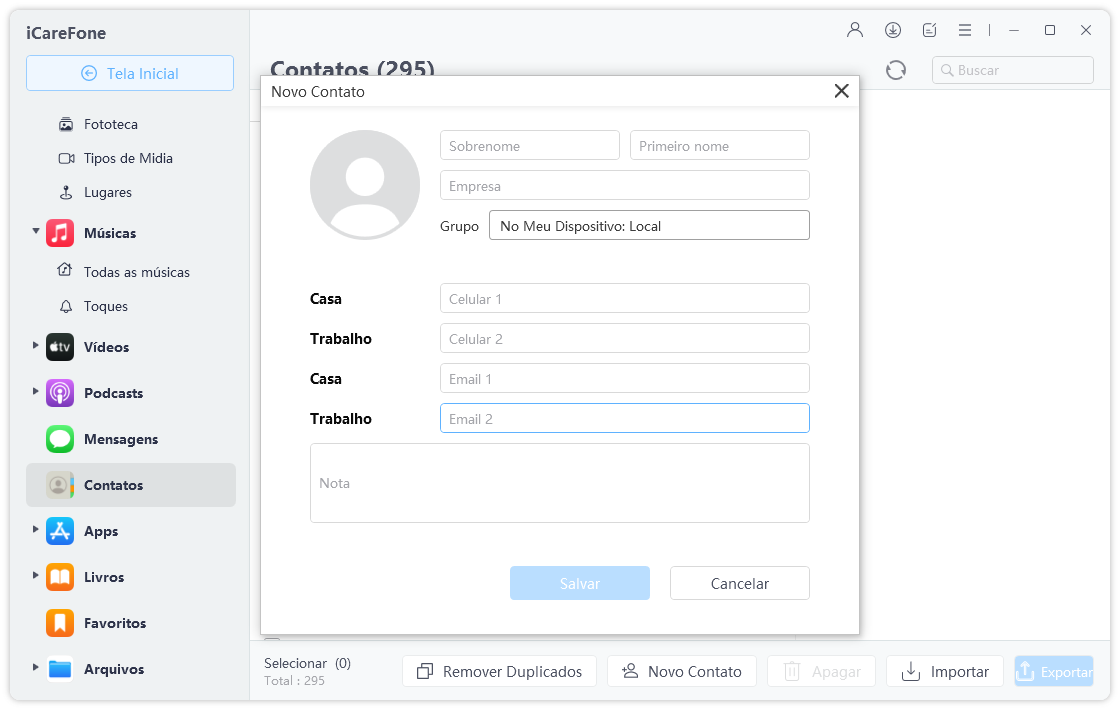The image size is (1120, 710).
Task: Click the contact avatar placeholder
Action: (365, 184)
